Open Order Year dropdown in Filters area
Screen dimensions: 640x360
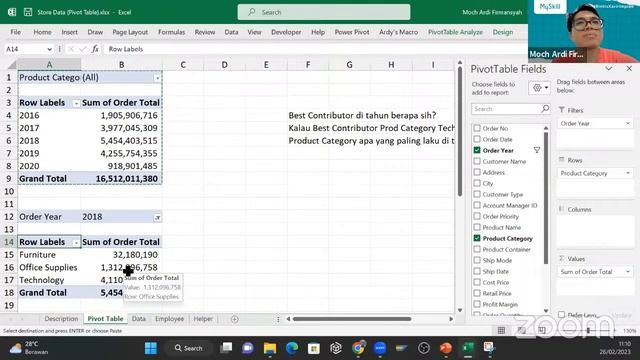tap(628, 123)
